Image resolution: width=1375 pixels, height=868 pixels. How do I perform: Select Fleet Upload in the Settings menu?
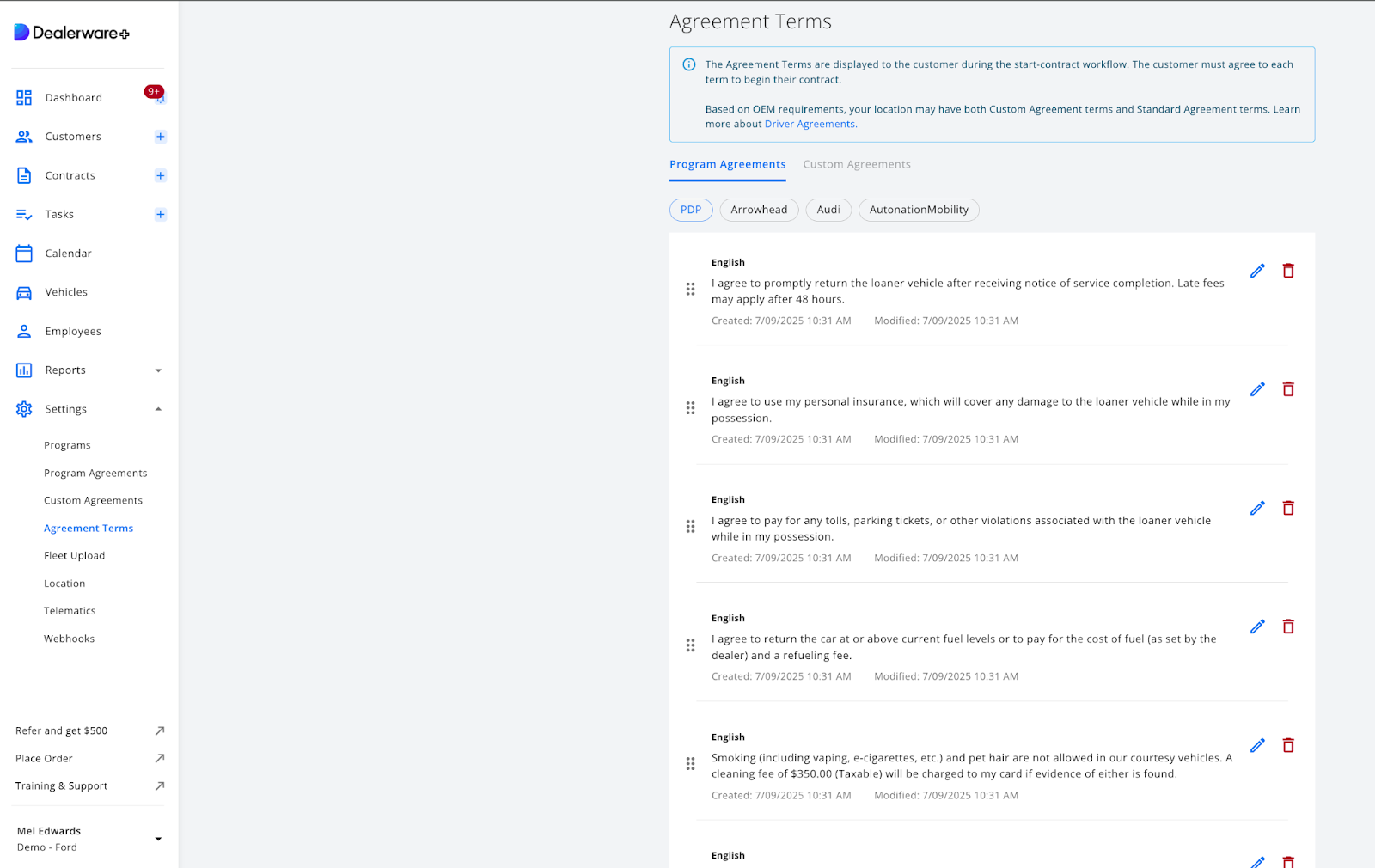tap(74, 555)
